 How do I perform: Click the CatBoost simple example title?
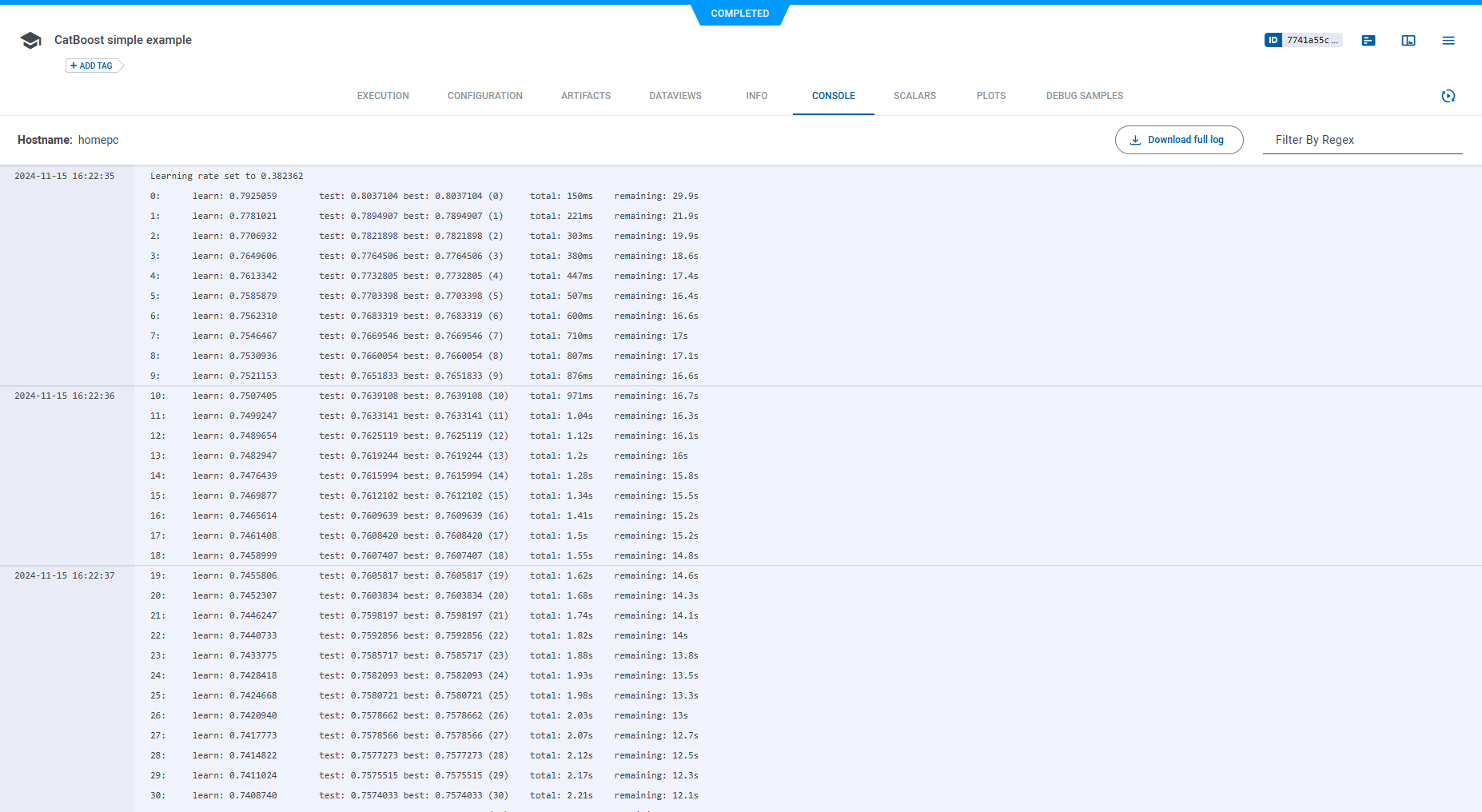[x=123, y=39]
